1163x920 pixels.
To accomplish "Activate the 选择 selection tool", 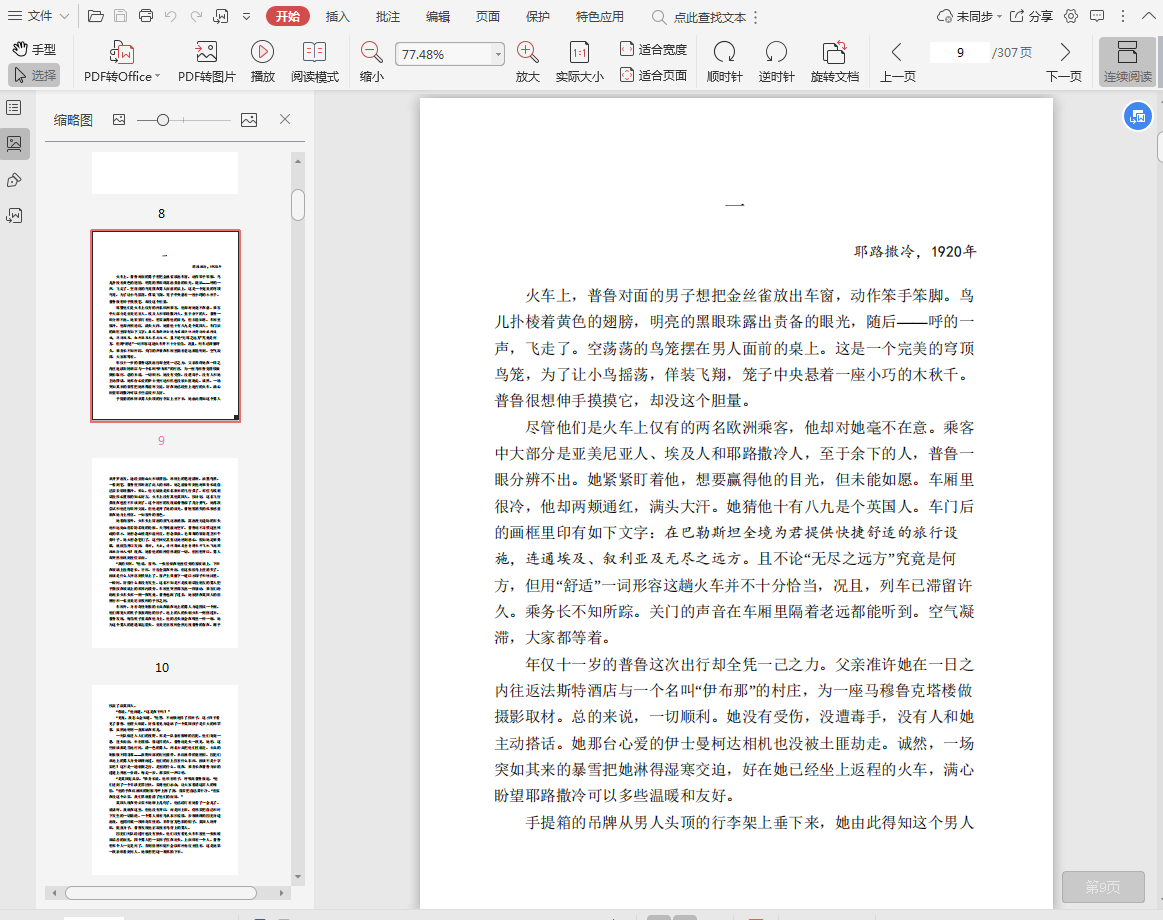I will pyautogui.click(x=34, y=75).
